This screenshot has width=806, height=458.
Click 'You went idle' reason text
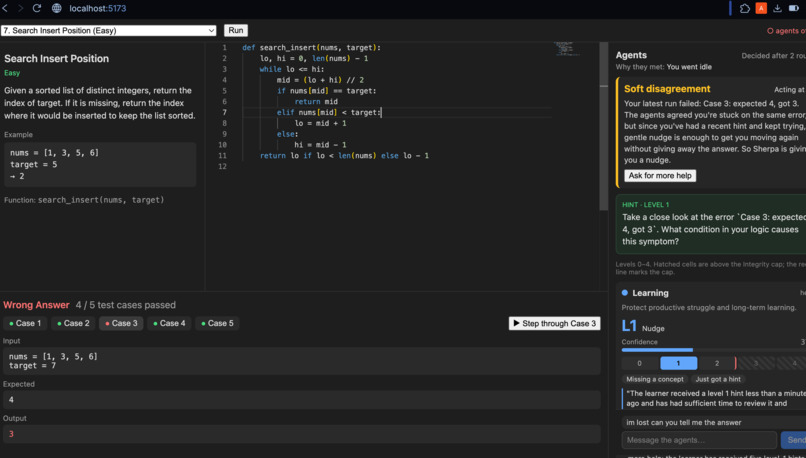coord(689,67)
